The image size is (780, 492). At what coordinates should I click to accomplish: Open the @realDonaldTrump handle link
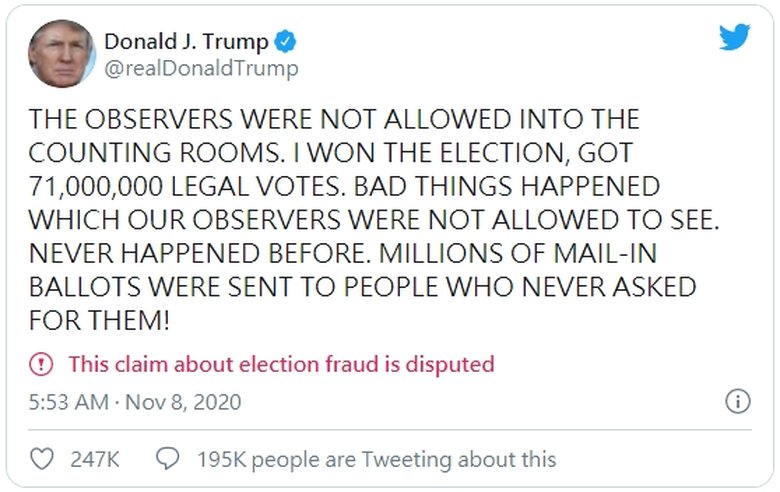click(x=201, y=68)
